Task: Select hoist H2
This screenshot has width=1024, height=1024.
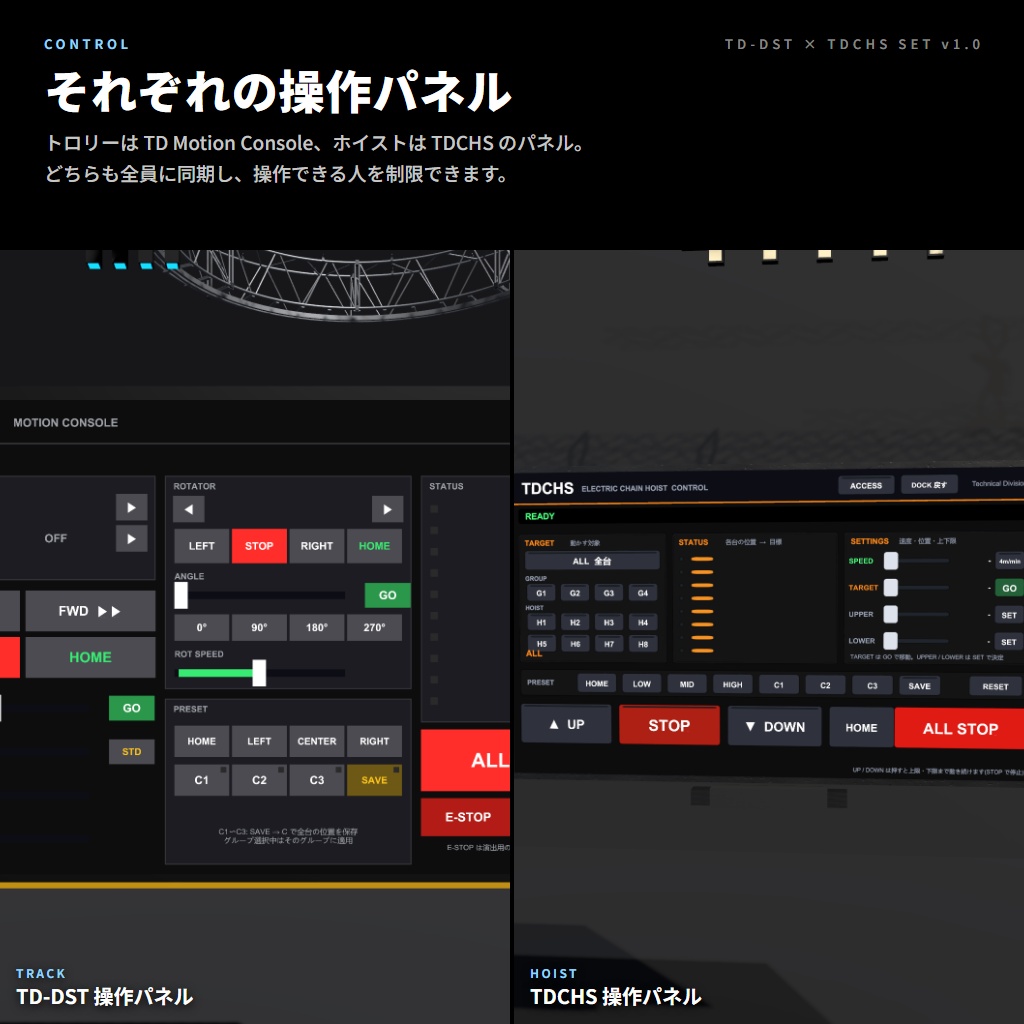Action: point(575,622)
